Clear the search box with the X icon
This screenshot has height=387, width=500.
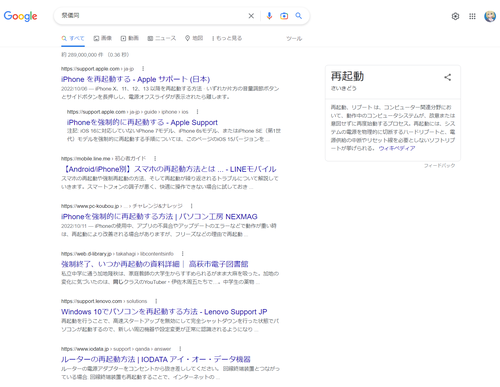tap(251, 16)
